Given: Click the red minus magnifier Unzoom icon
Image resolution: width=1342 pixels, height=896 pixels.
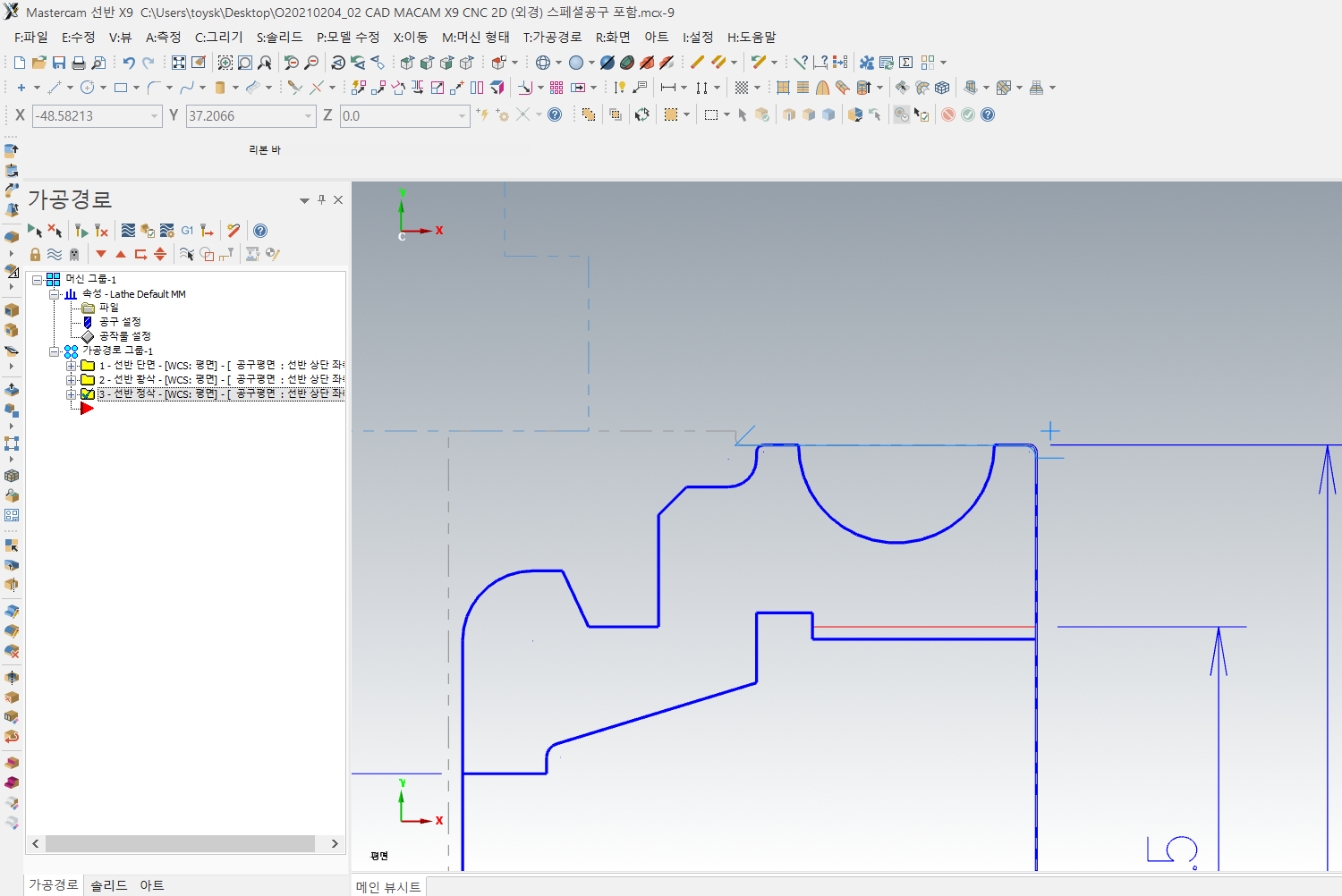Looking at the screenshot, I should click(311, 63).
